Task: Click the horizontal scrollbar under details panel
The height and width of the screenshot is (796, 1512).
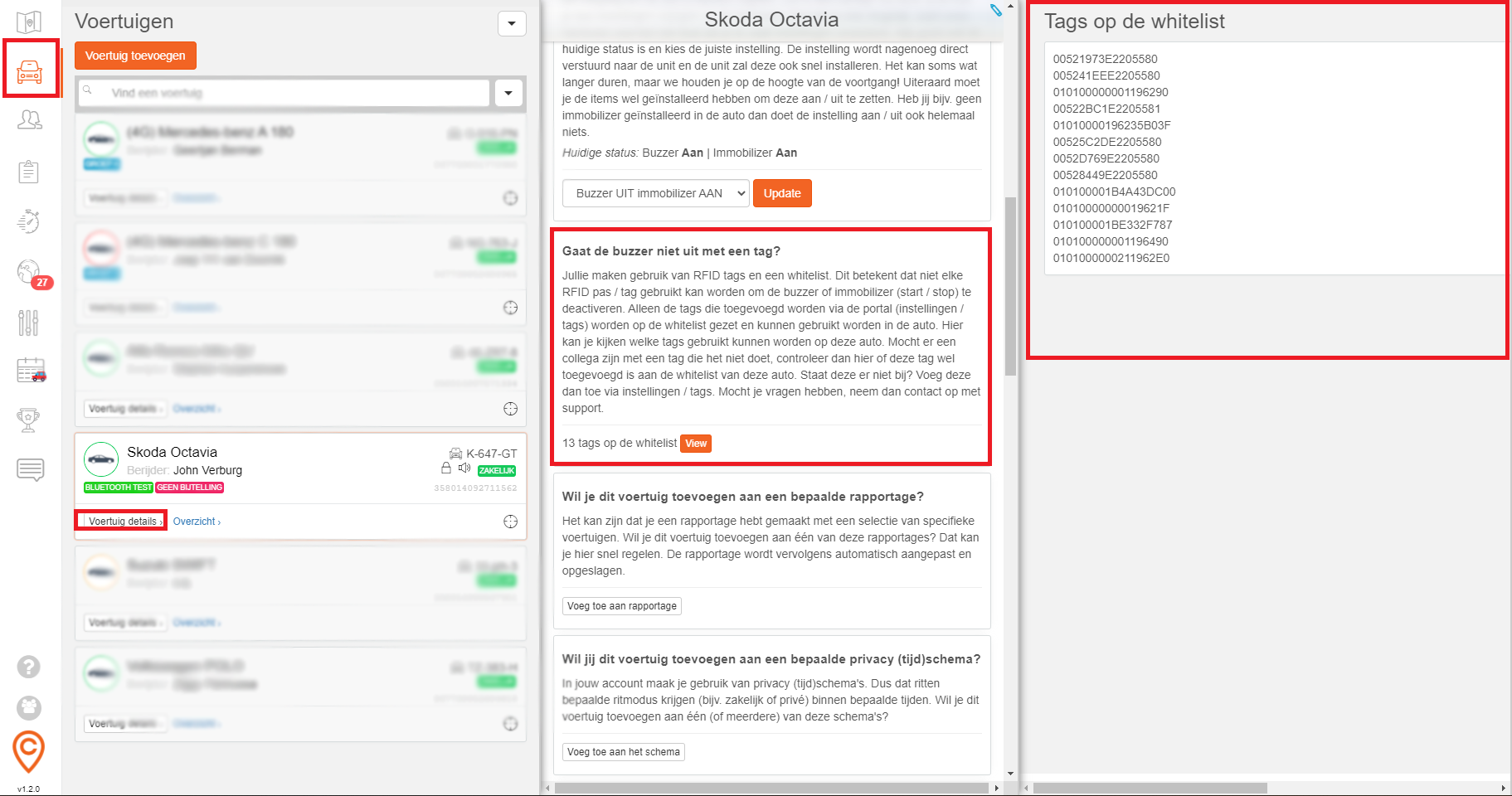Action: pos(771,788)
